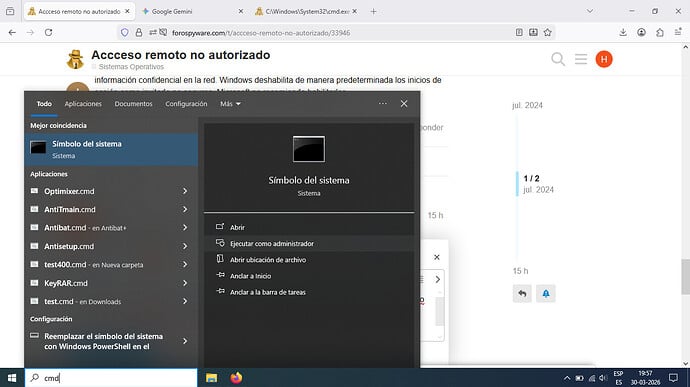Click the Acceso remoto no autorizado title
The width and height of the screenshot is (690, 387).
pos(181,55)
